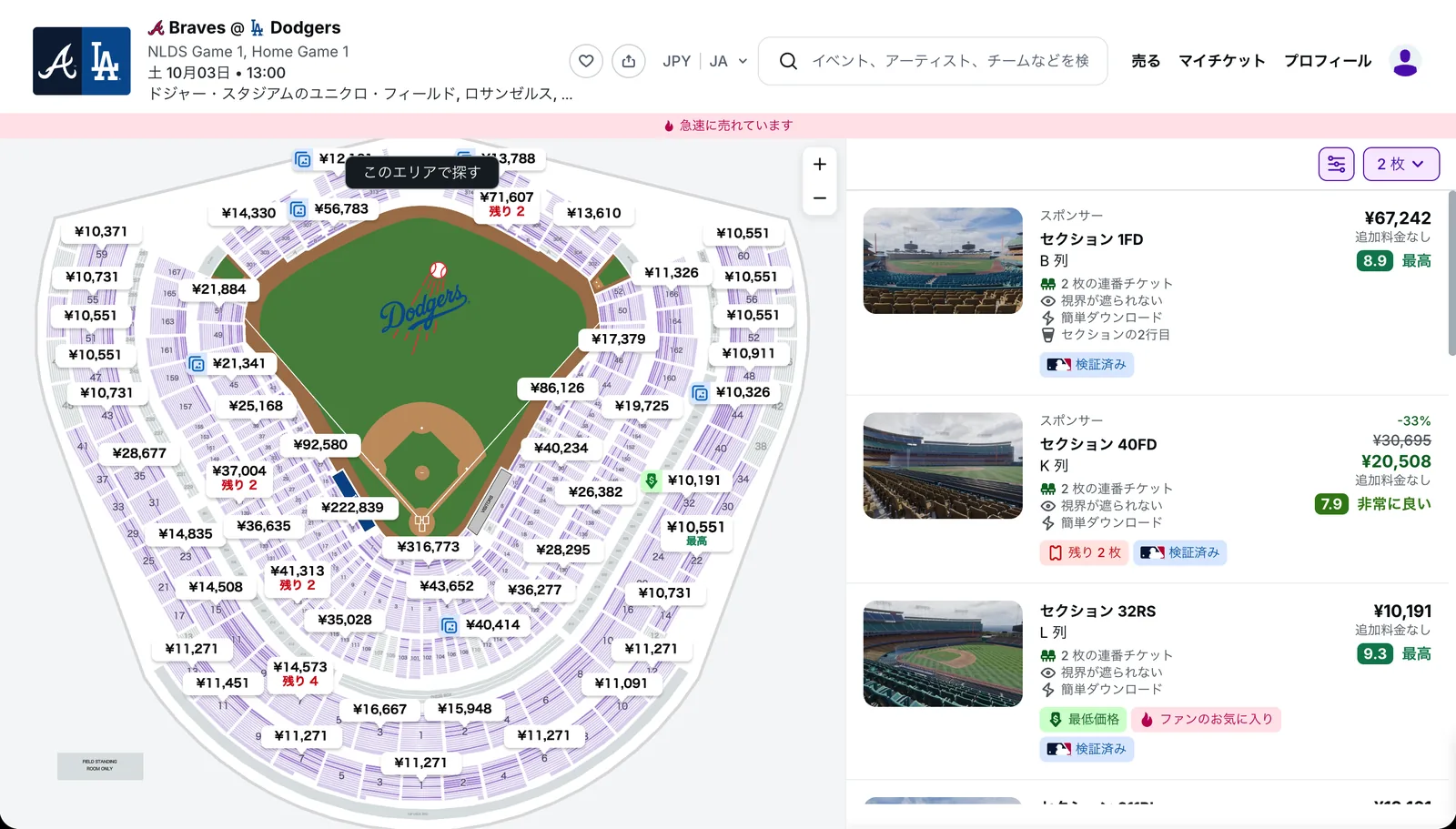Select the ¥16,667 map price marker
Viewport: 1456px width, 829px height.
click(x=379, y=709)
